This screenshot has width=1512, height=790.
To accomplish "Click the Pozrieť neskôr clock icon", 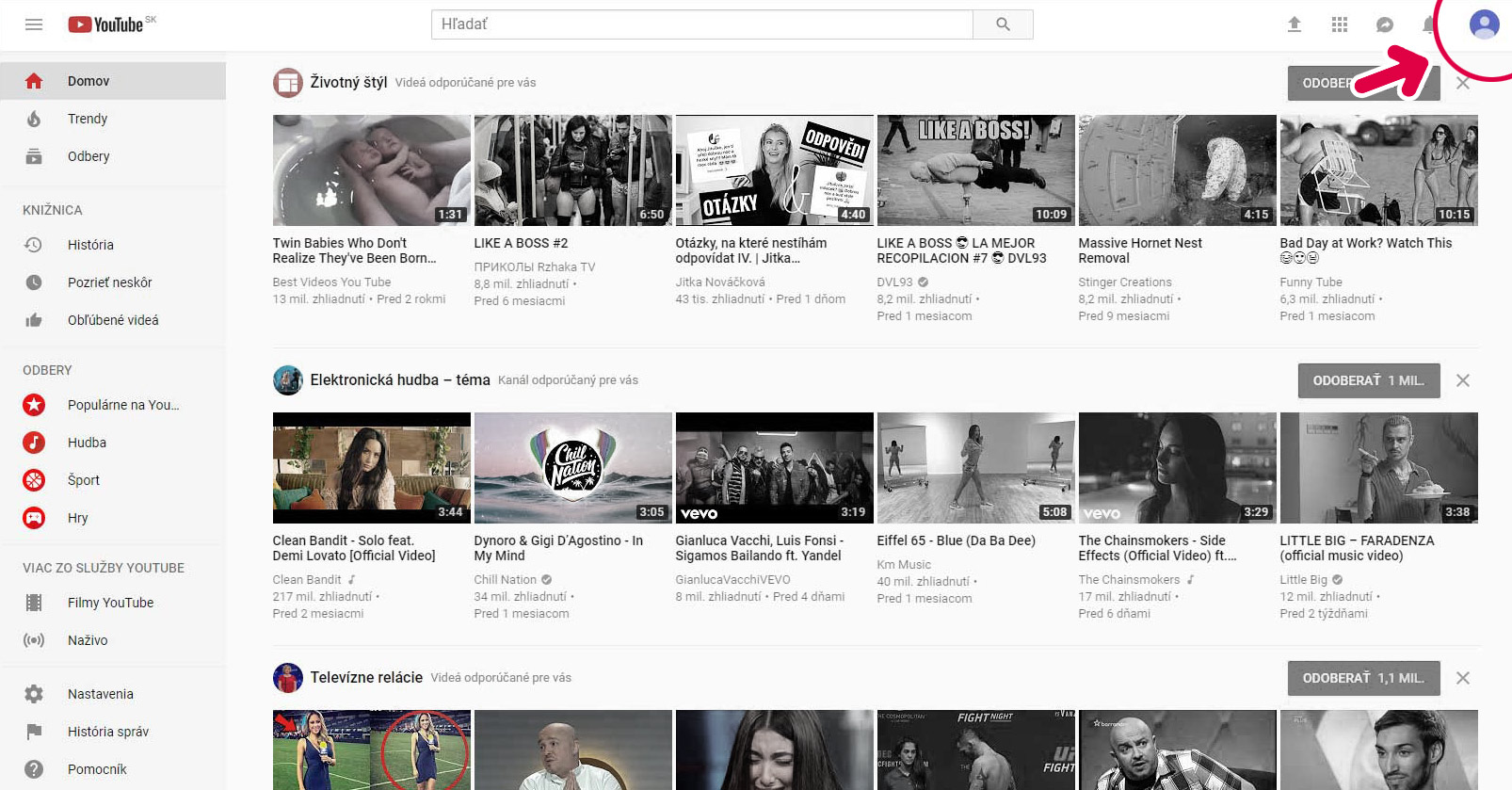I will (x=34, y=282).
